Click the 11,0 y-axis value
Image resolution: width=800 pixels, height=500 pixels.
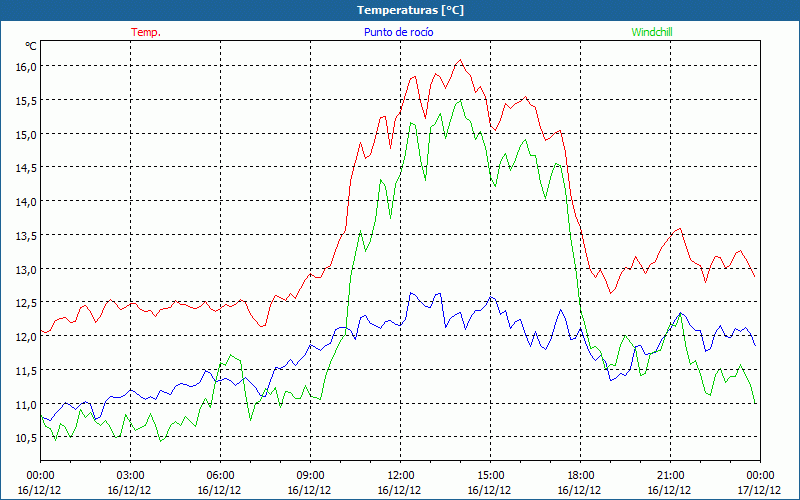pyautogui.click(x=27, y=405)
